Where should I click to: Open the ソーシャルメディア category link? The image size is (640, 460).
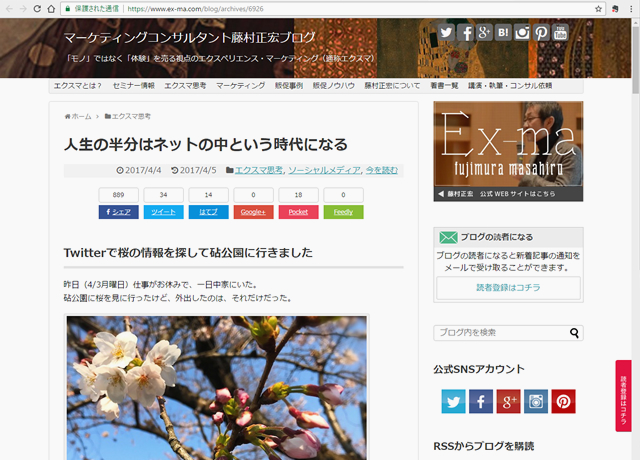click(324, 170)
